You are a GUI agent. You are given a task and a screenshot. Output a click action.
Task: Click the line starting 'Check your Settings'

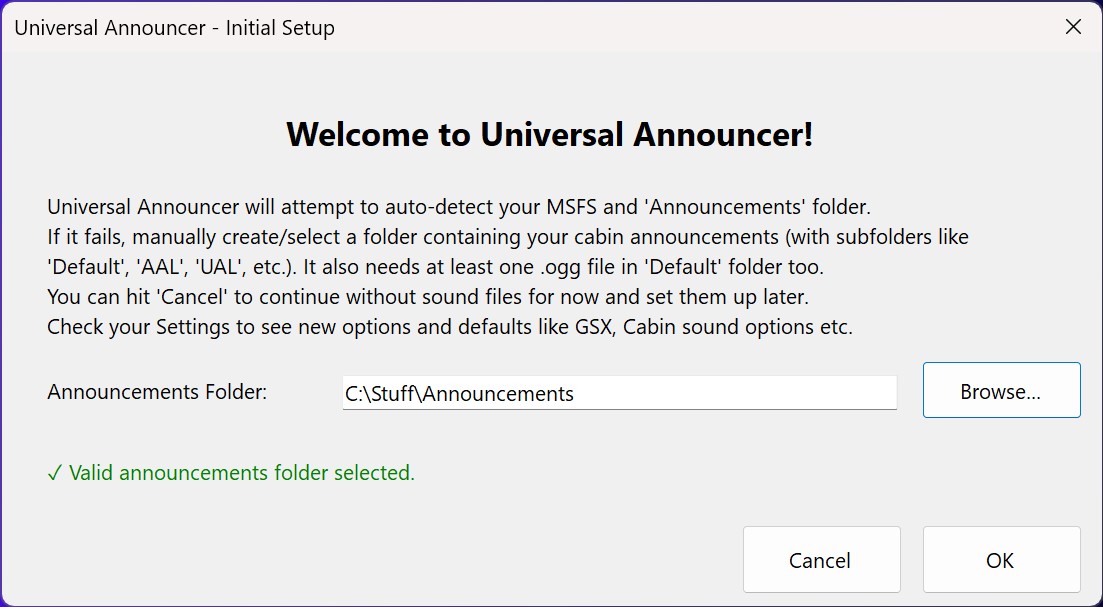pyautogui.click(x=450, y=327)
